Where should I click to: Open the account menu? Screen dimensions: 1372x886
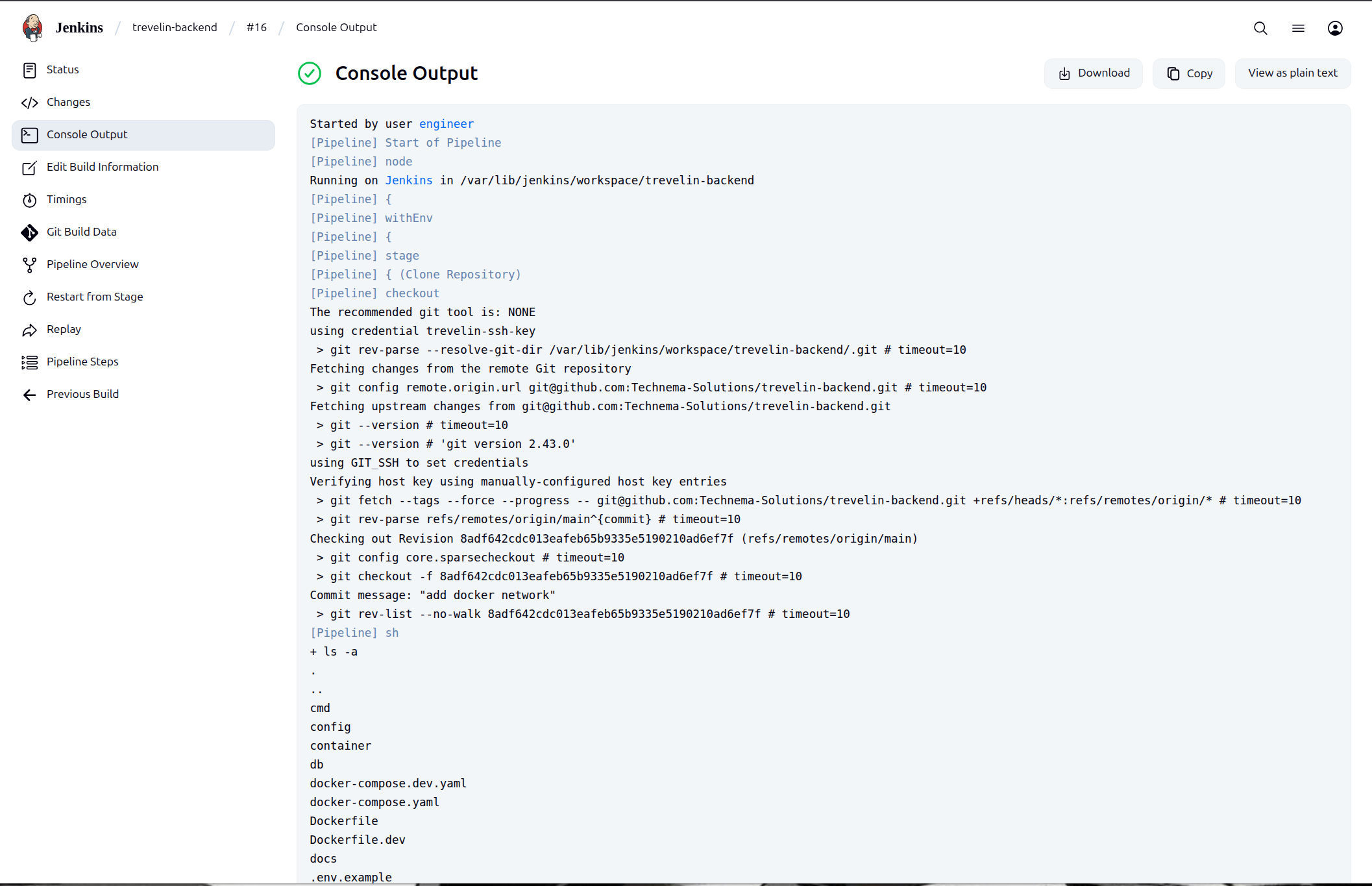pyautogui.click(x=1335, y=28)
